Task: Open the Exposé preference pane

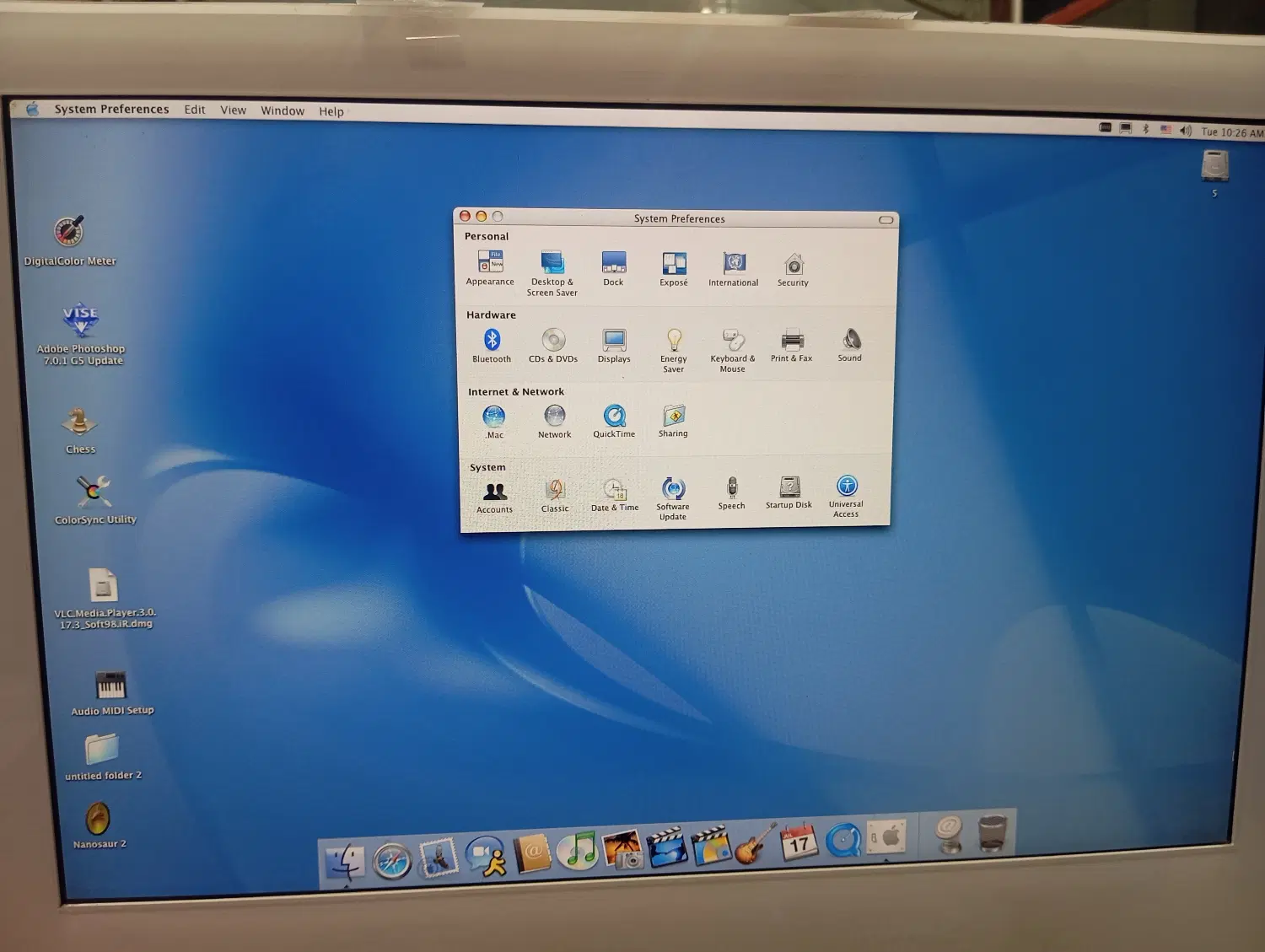Action: tap(674, 270)
